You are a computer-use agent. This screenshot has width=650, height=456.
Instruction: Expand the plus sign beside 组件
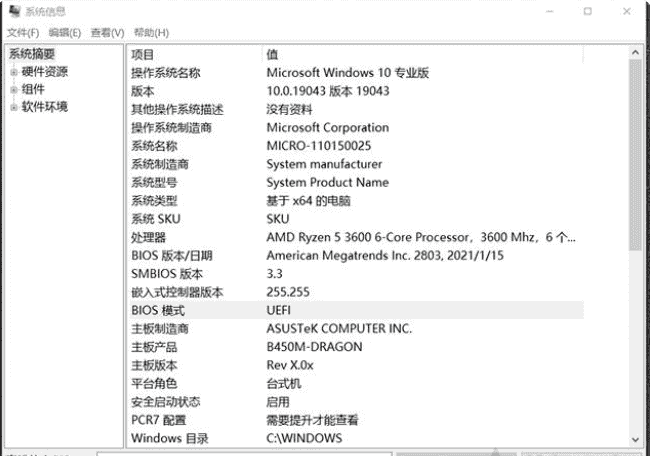(14, 90)
